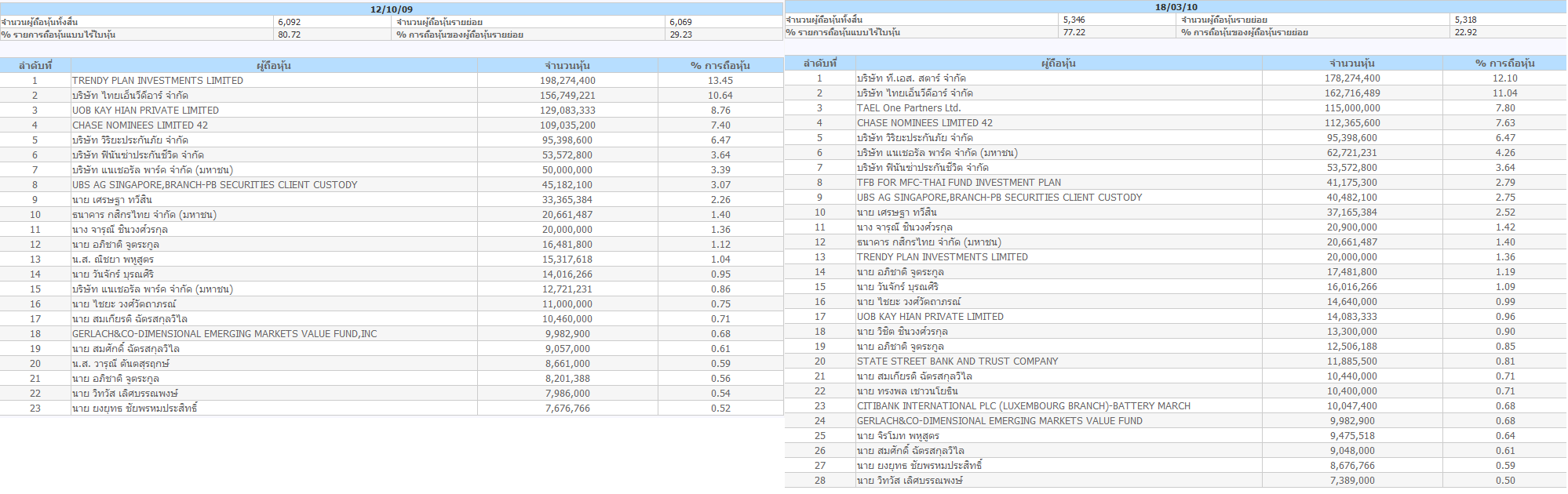The width and height of the screenshot is (1568, 494).
Task: Click share count 8,676,766
Action: (x=1352, y=466)
